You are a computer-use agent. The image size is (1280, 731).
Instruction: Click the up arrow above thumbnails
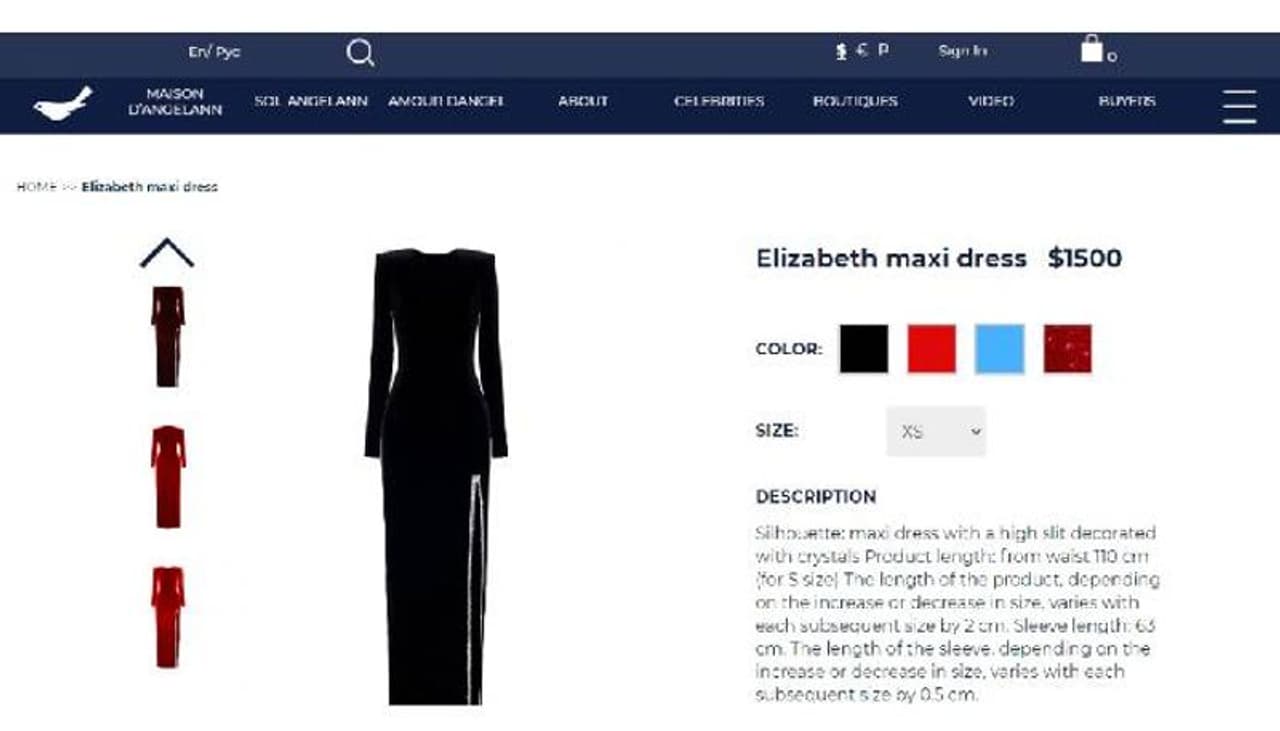[x=167, y=254]
